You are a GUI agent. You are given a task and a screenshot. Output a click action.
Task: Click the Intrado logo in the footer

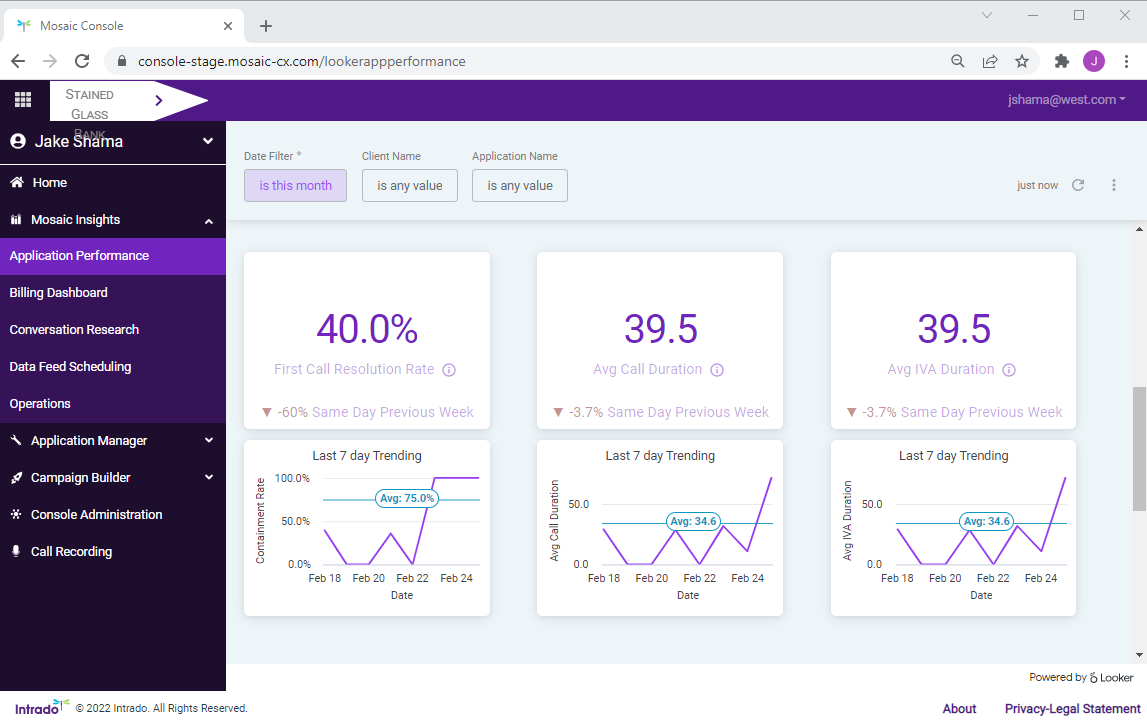click(38, 705)
